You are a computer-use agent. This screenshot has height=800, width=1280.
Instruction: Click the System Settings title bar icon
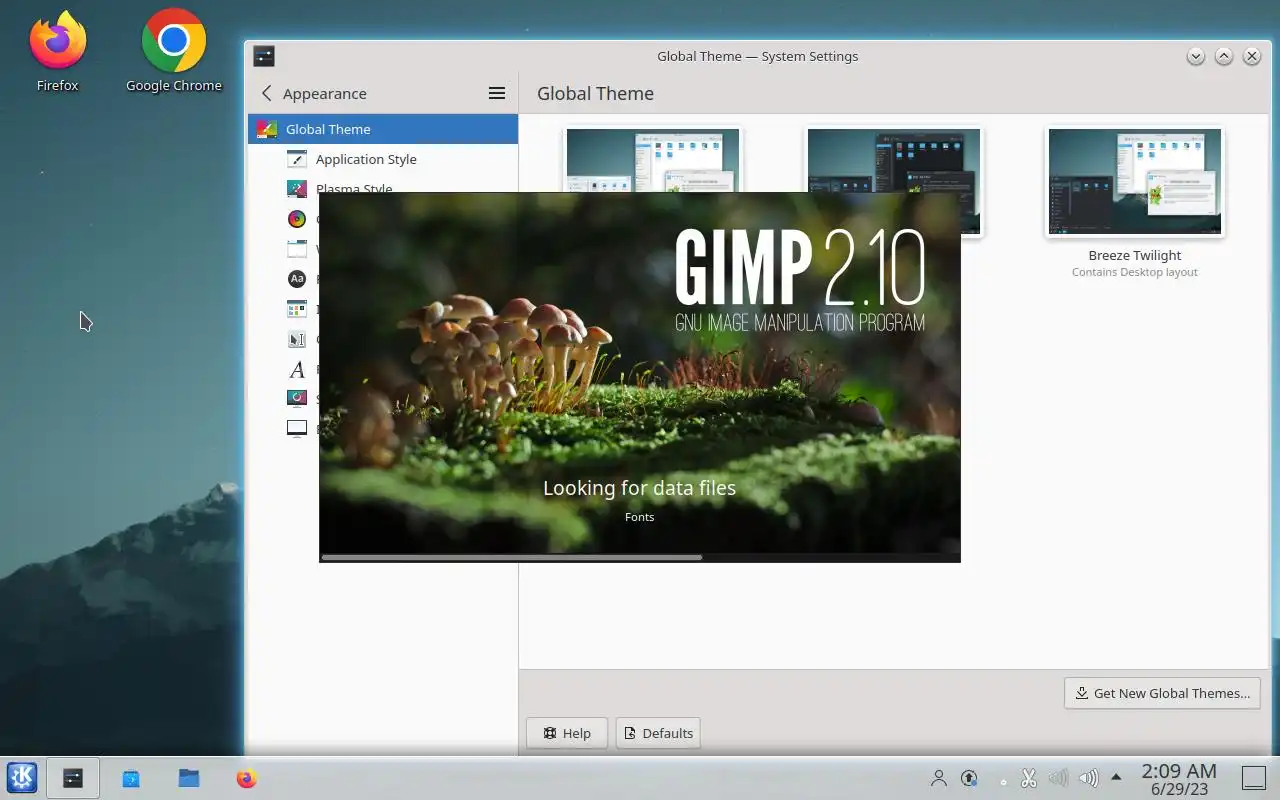tap(264, 56)
